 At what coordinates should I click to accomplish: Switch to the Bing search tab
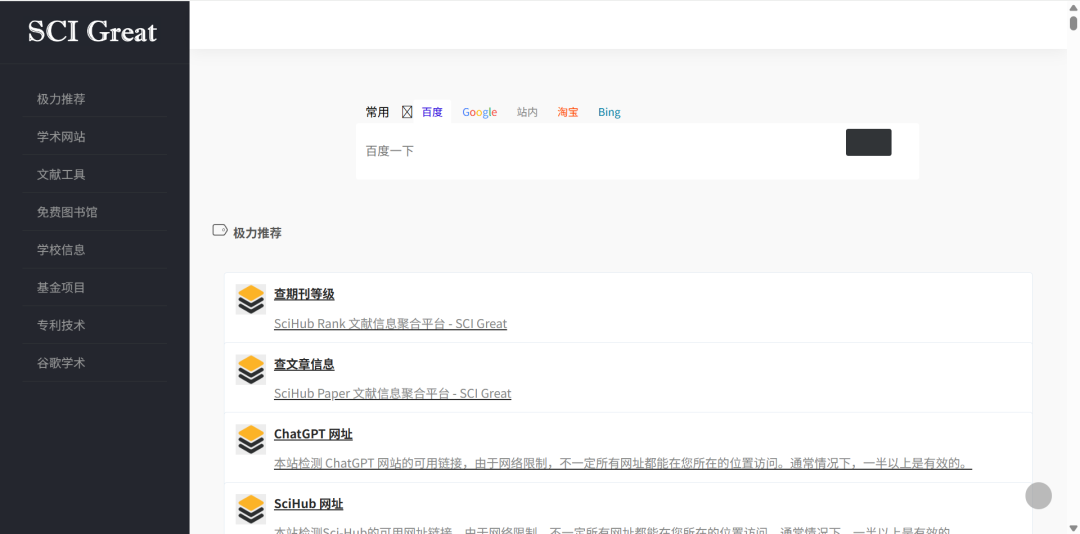(609, 112)
